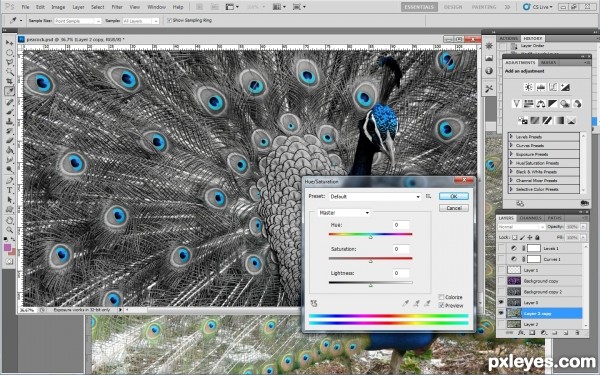Select the Hand tool

pos(10,220)
